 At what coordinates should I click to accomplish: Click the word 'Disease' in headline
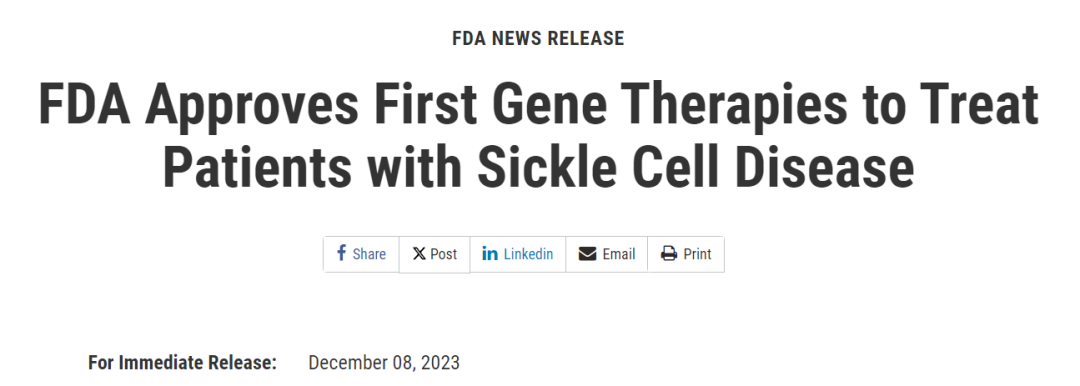[824, 167]
